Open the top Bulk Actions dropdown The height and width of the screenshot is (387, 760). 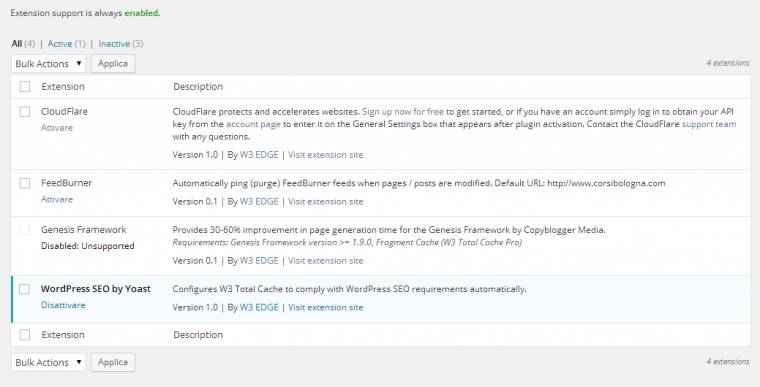pyautogui.click(x=48, y=64)
